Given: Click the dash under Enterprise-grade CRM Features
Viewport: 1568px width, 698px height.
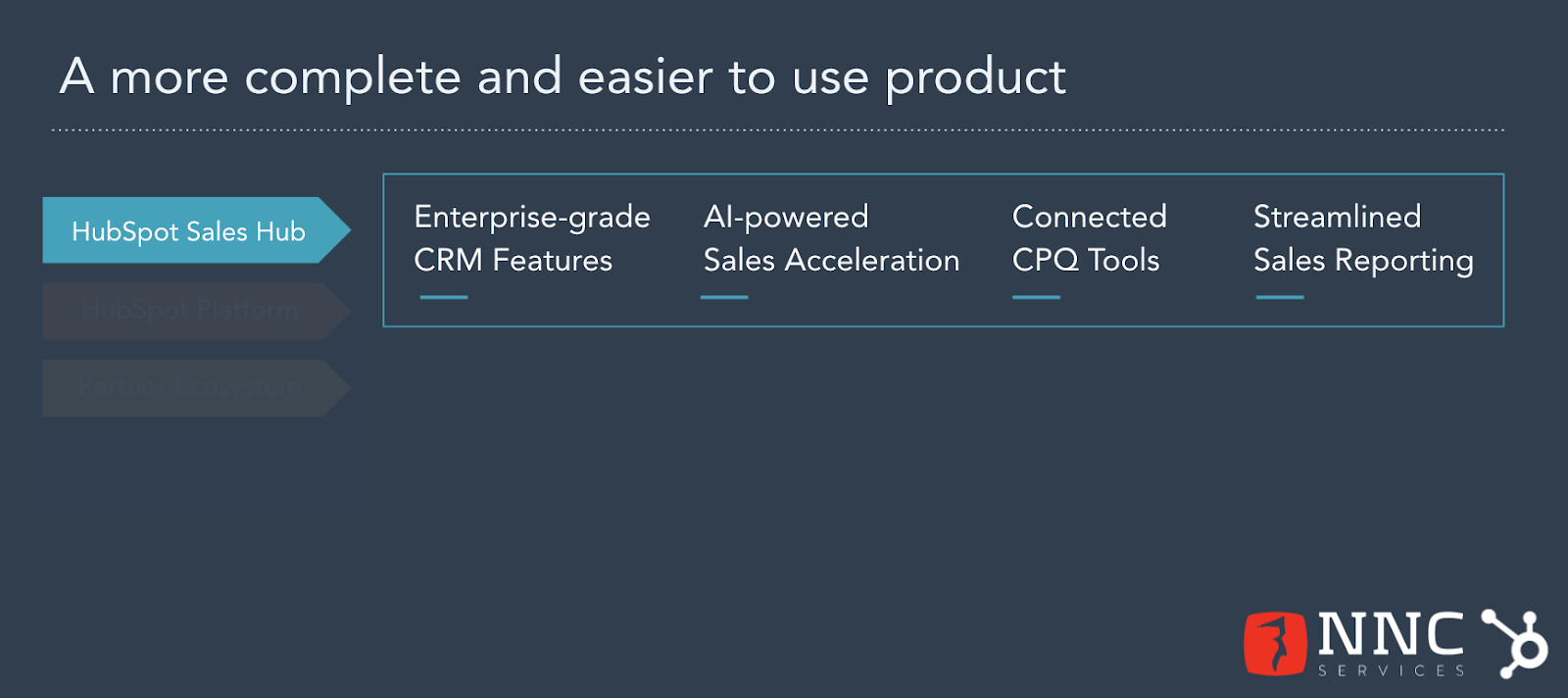Looking at the screenshot, I should click(444, 297).
